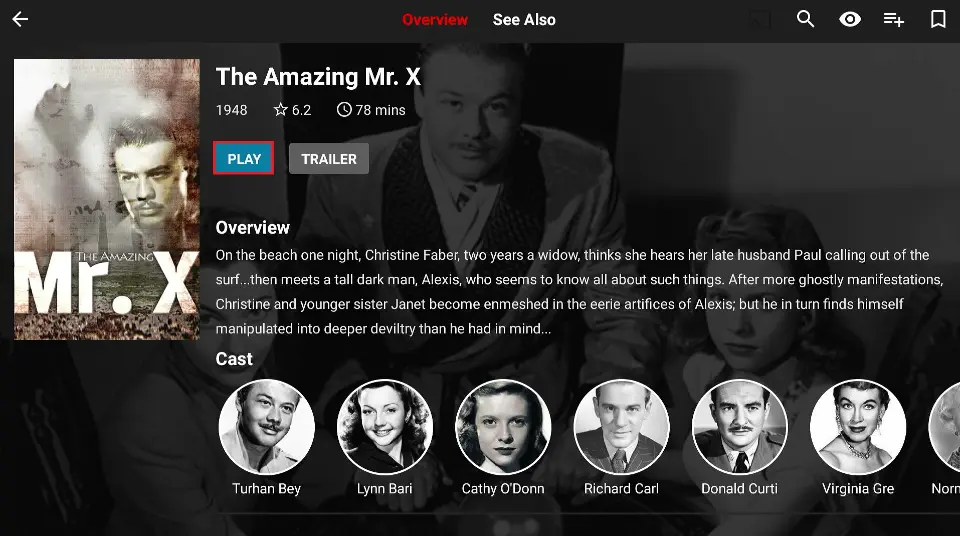
Task: Play The Amazing Mr. X
Action: click(x=244, y=159)
